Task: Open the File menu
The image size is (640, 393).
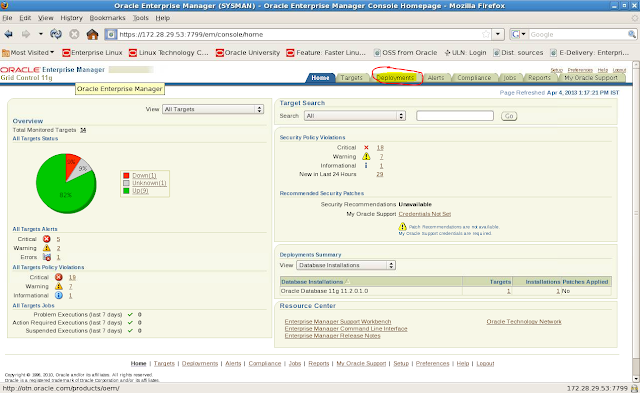Action: click(7, 18)
